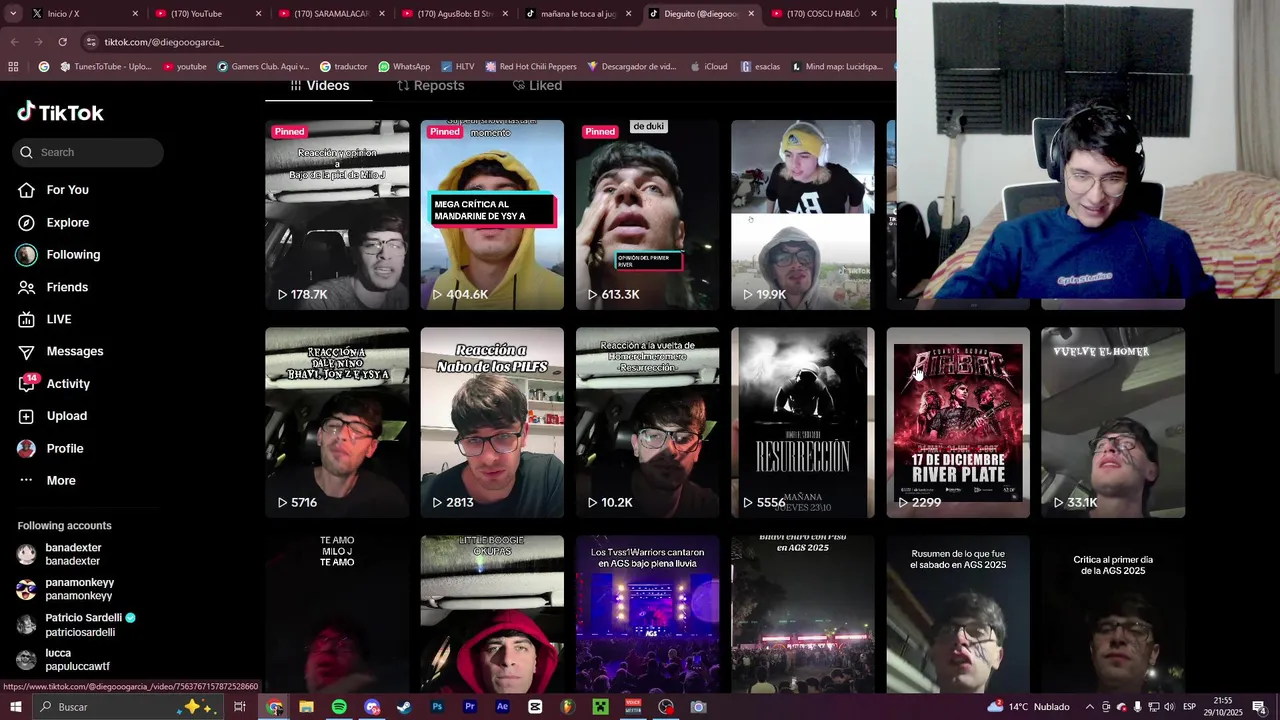Viewport: 1280px width, 720px height.
Task: Open the For You feed
Action: pos(67,190)
